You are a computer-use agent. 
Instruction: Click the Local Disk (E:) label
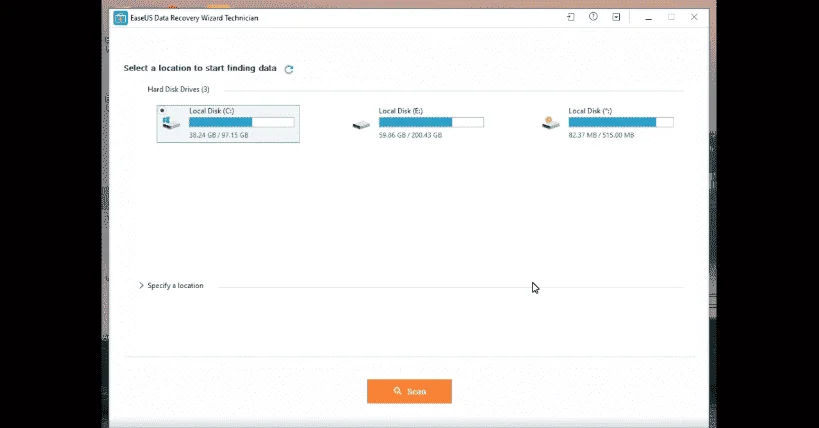401,111
